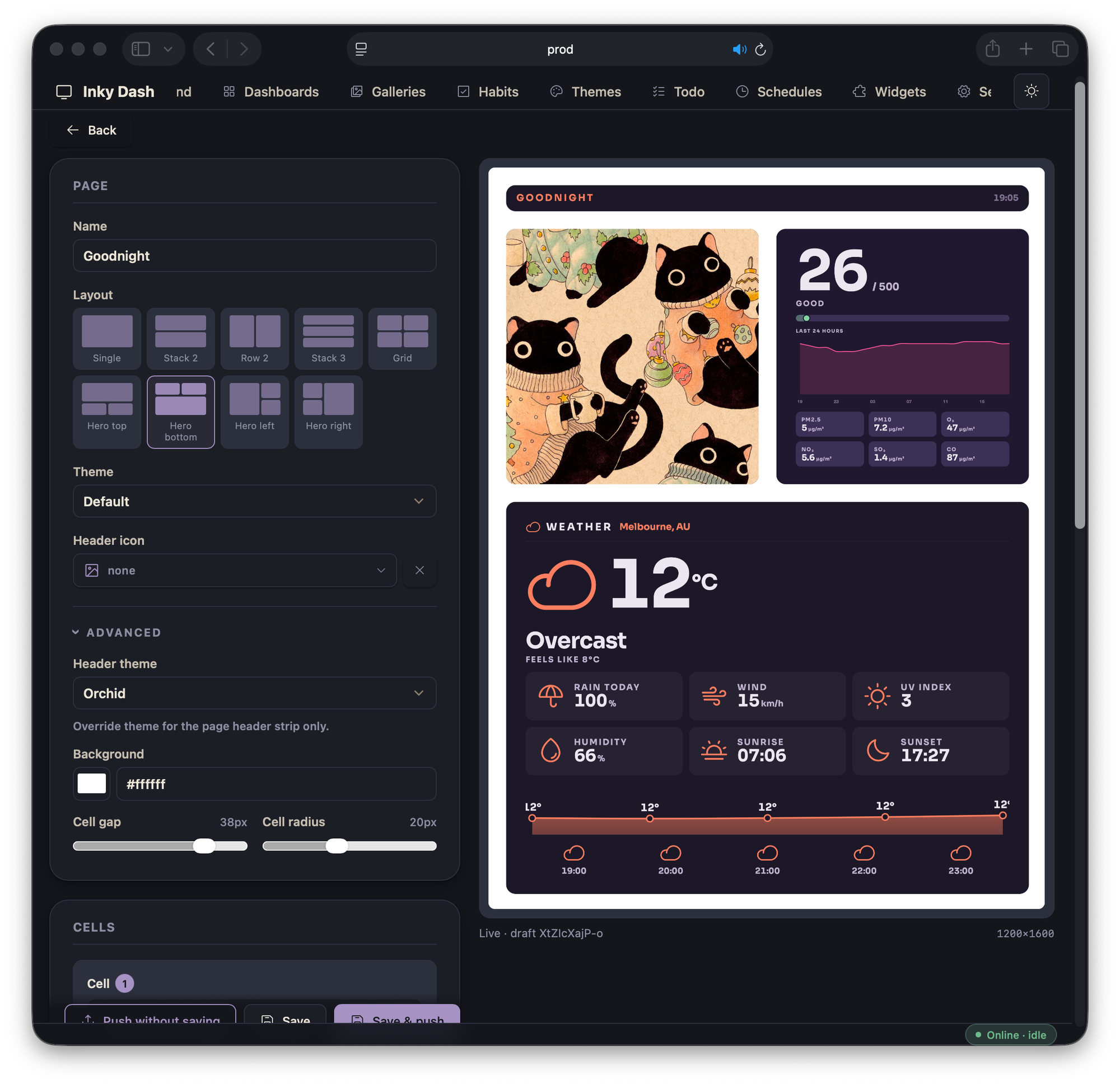Click the Sunset moon icon
Viewport: 1120px width, 1085px height.
click(878, 750)
